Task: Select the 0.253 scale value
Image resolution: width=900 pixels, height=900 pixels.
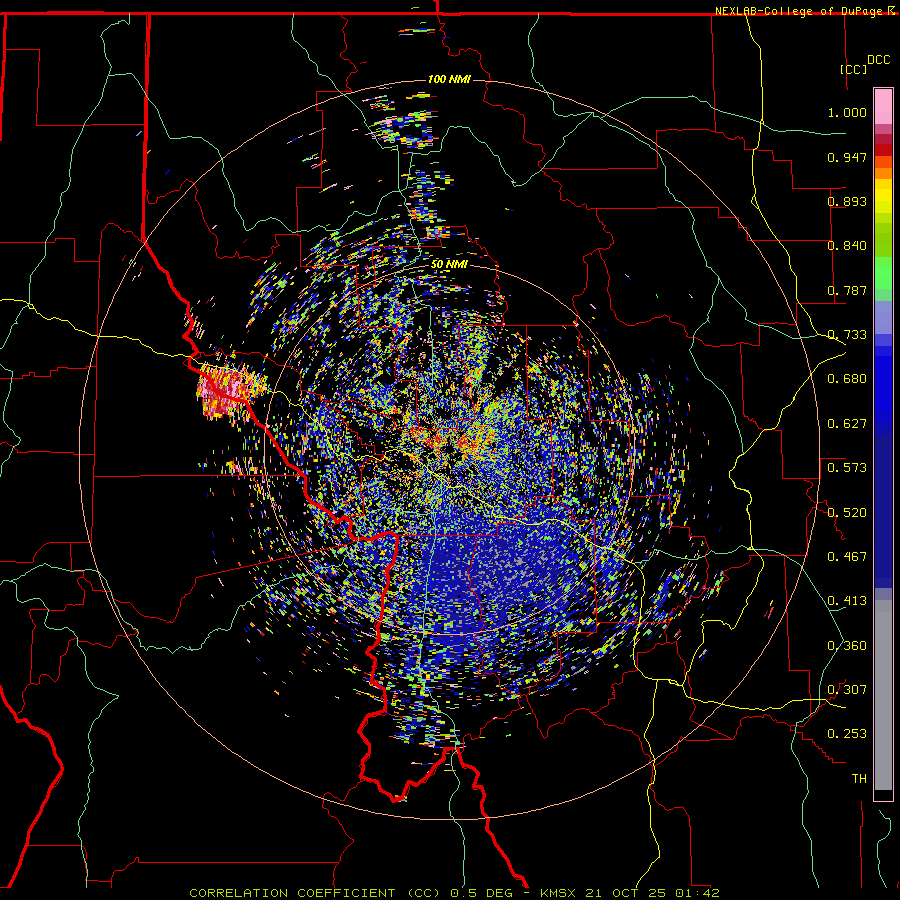Action: pos(847,734)
